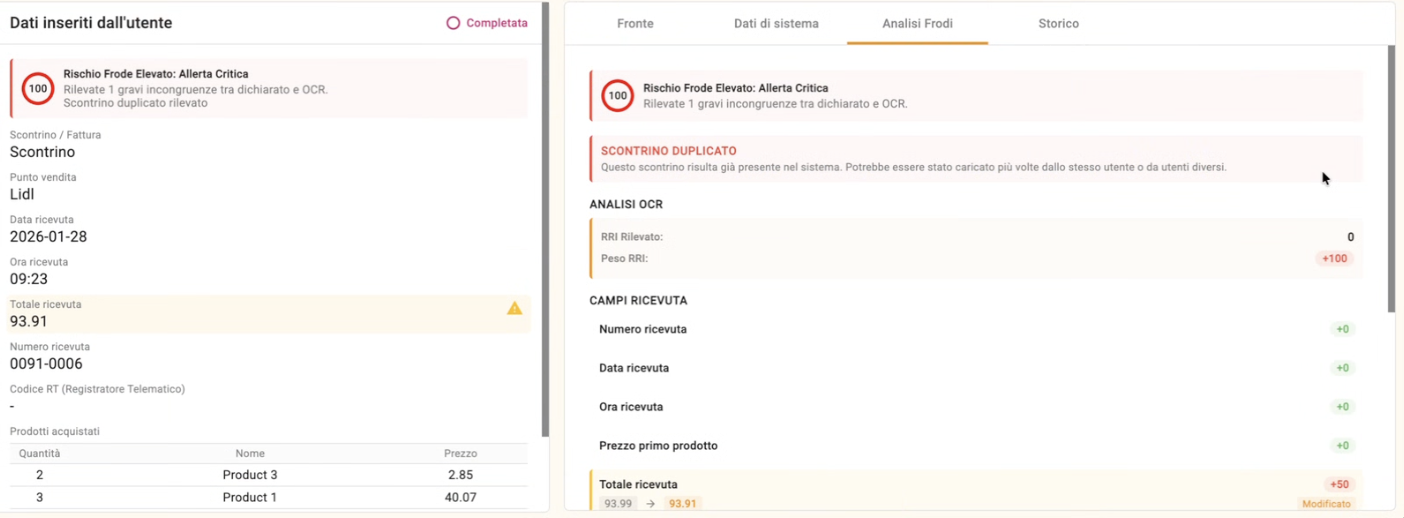Click the 100 risk score circle in left panel

[38, 88]
